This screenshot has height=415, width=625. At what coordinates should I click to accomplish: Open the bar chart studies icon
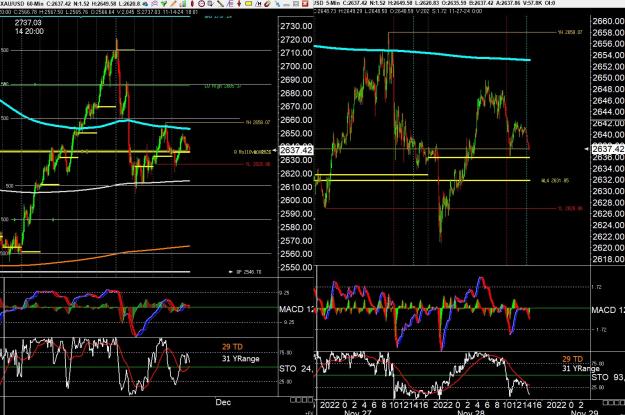[x=183, y=4]
